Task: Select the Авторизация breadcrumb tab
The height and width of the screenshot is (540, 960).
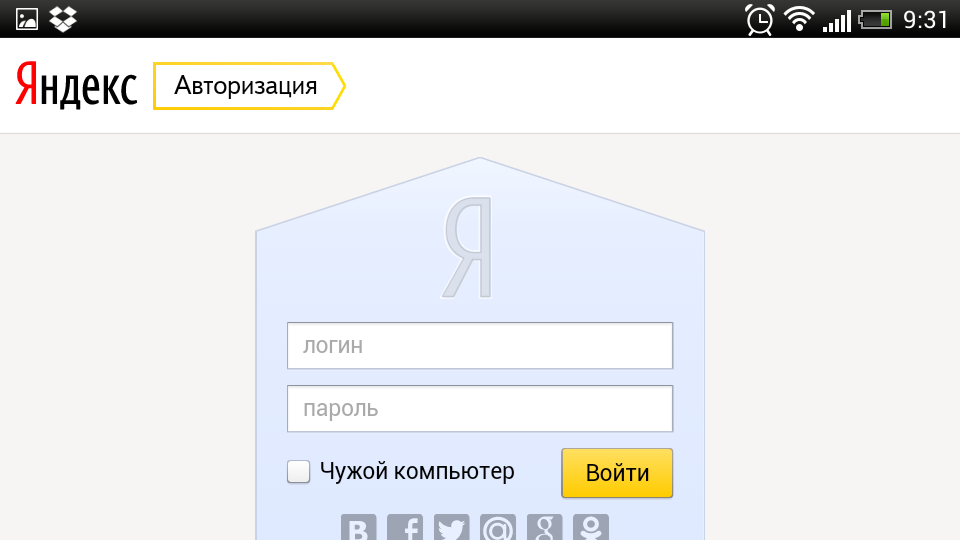Action: [247, 86]
